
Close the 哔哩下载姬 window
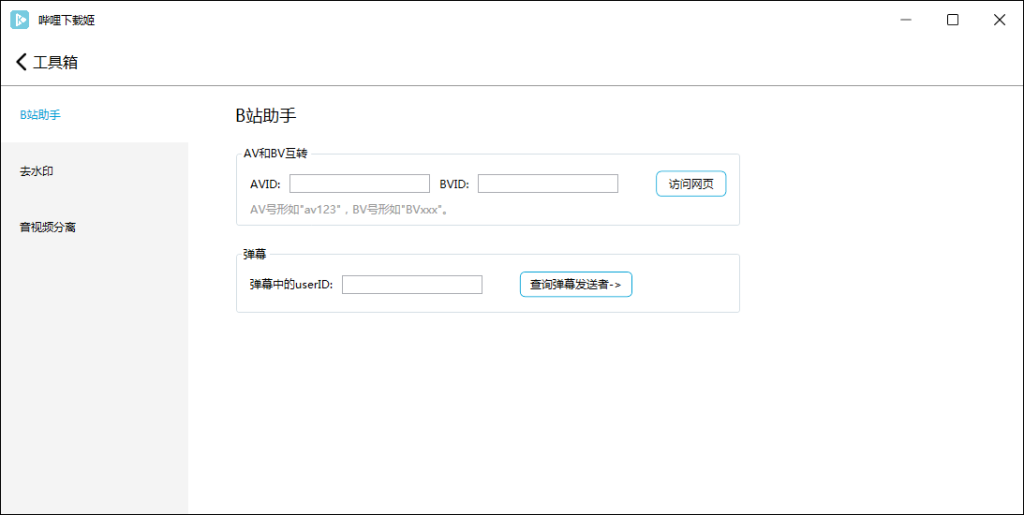click(x=999, y=20)
